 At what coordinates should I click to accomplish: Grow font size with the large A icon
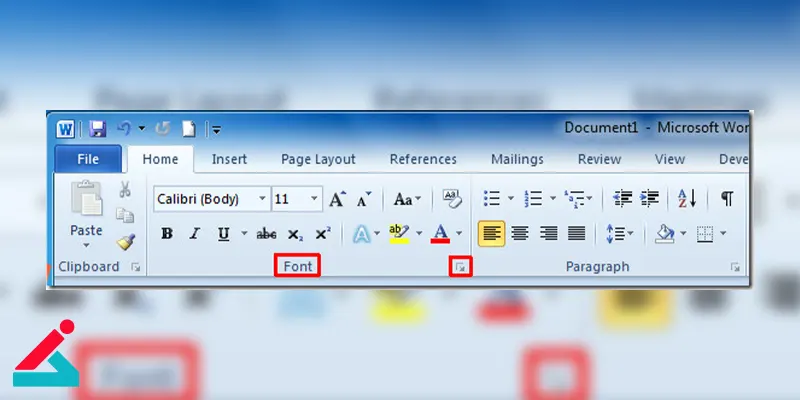(337, 199)
